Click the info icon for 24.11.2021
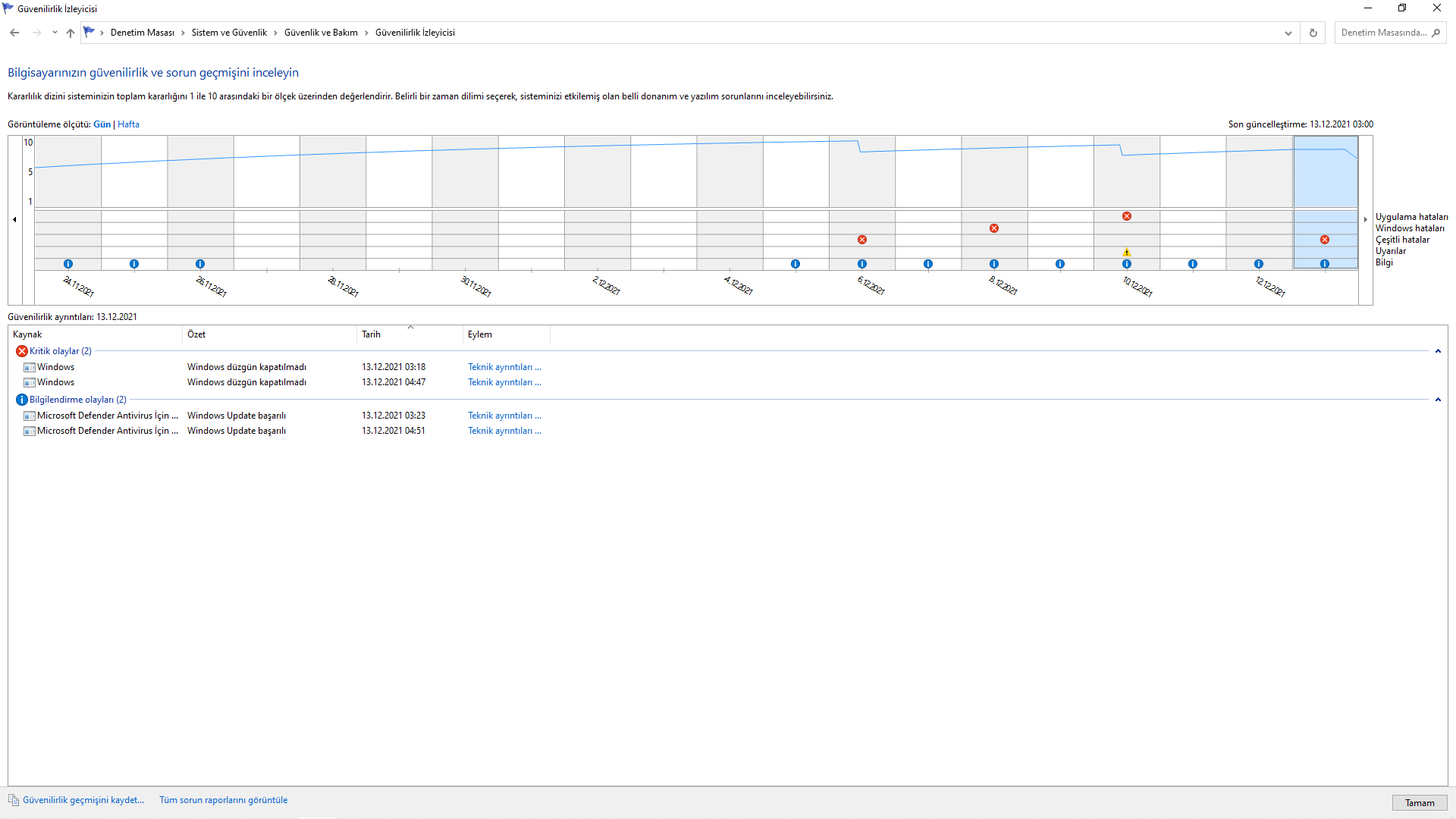This screenshot has width=1456, height=819. coord(68,264)
